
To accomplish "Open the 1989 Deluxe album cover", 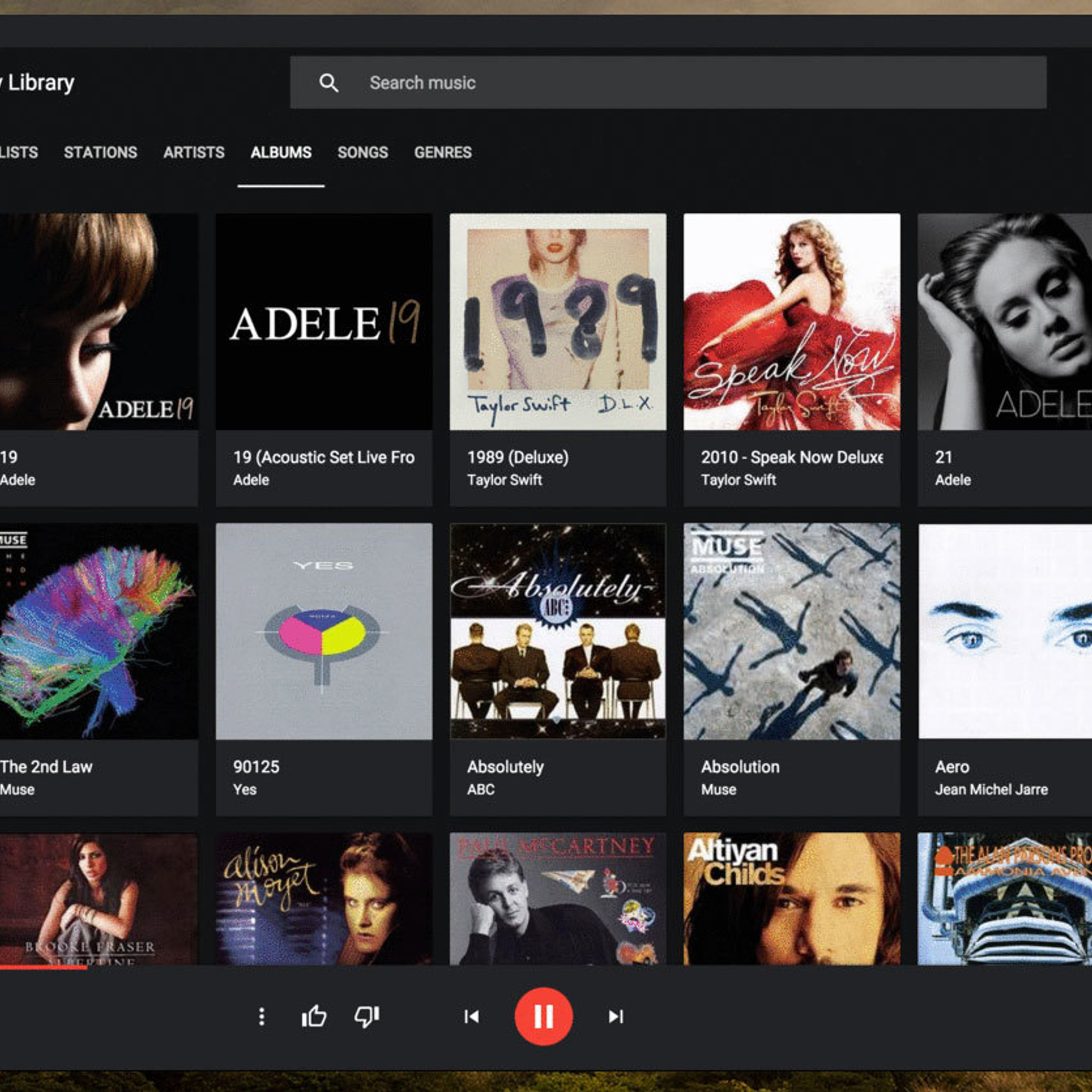I will pos(558,321).
